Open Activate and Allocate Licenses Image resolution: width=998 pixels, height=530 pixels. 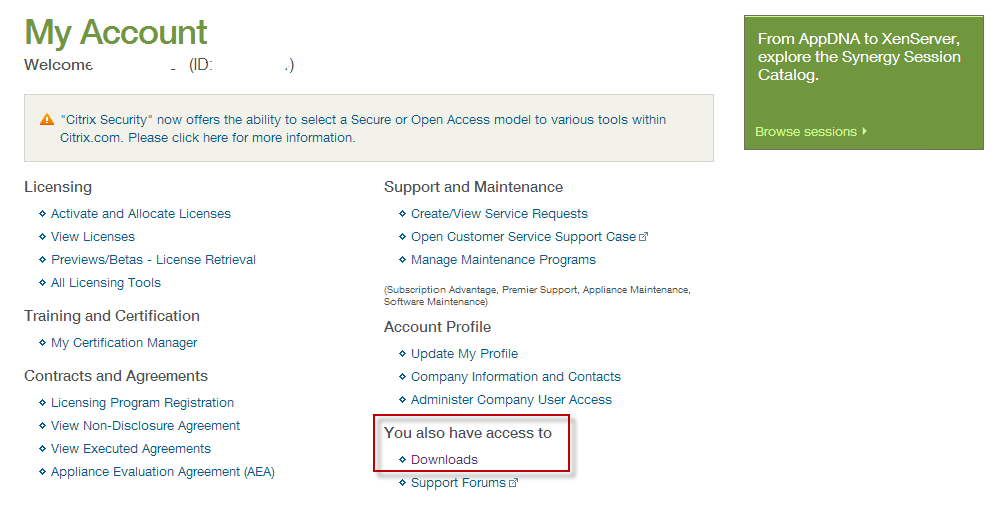coord(140,214)
